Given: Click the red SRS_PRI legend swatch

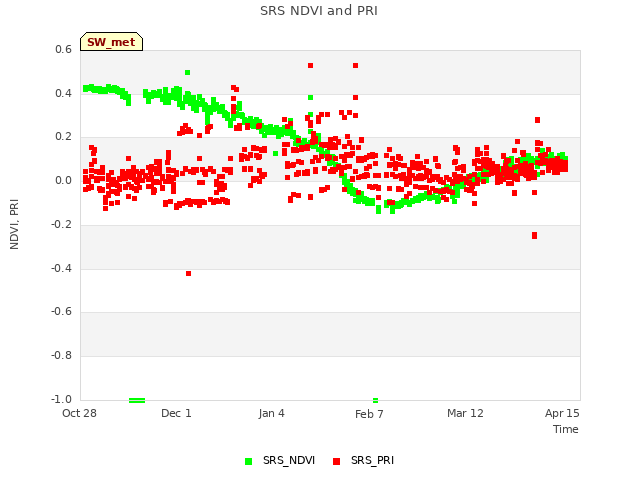Looking at the screenshot, I should click(x=337, y=462).
